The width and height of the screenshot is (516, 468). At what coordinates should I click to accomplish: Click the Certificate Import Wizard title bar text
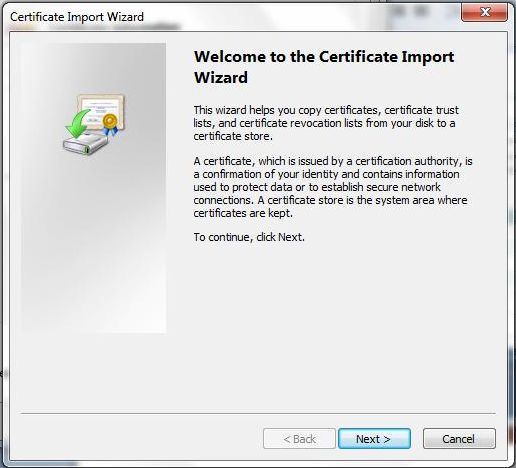(77, 17)
